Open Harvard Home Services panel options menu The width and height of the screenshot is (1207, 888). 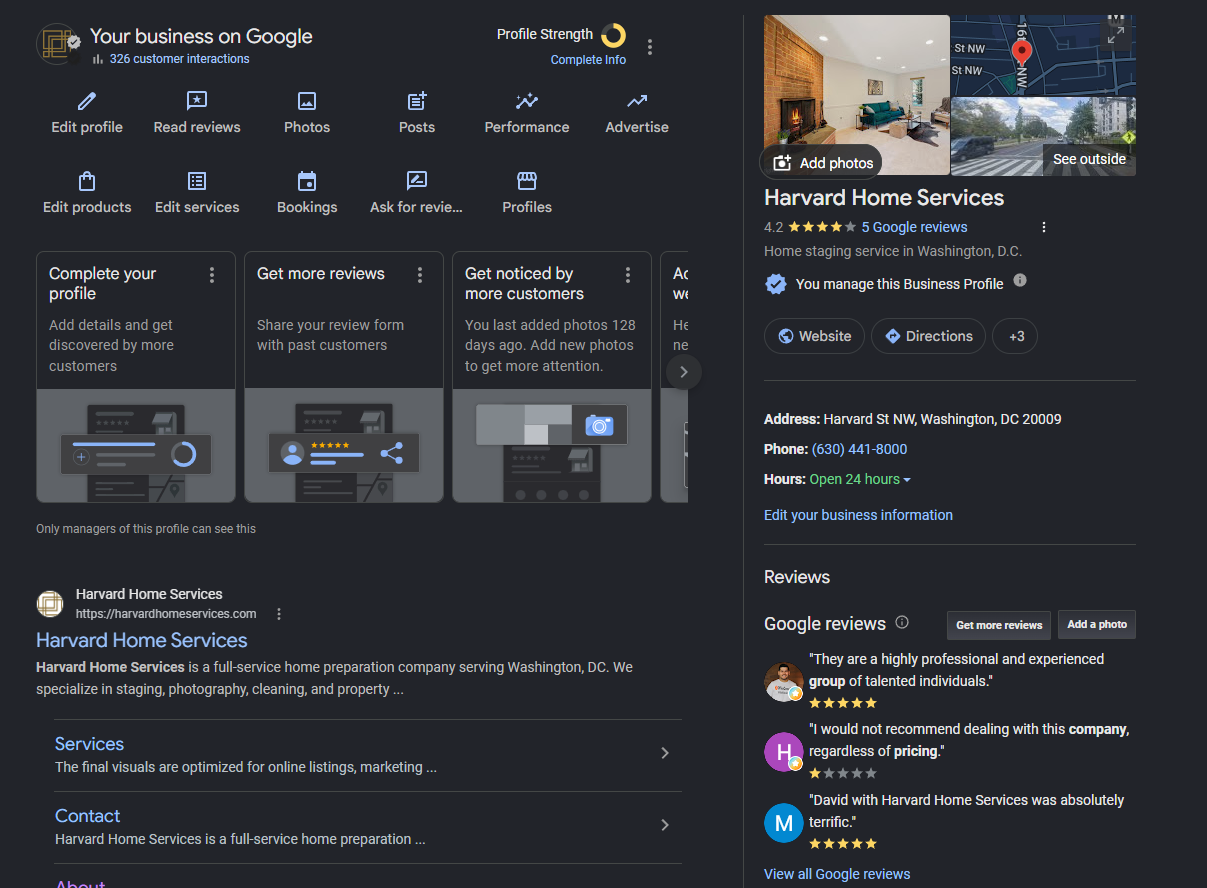point(1044,227)
